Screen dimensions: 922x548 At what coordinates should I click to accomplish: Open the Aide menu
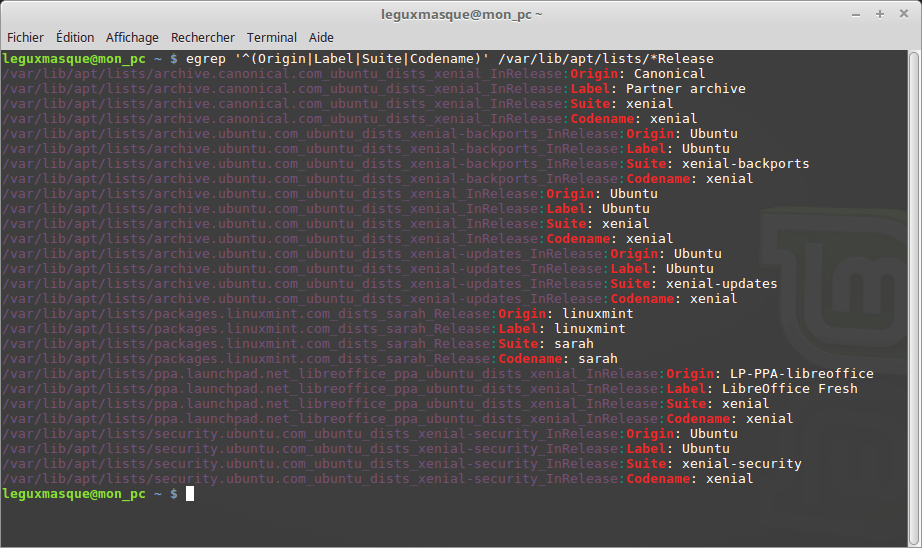click(x=321, y=38)
